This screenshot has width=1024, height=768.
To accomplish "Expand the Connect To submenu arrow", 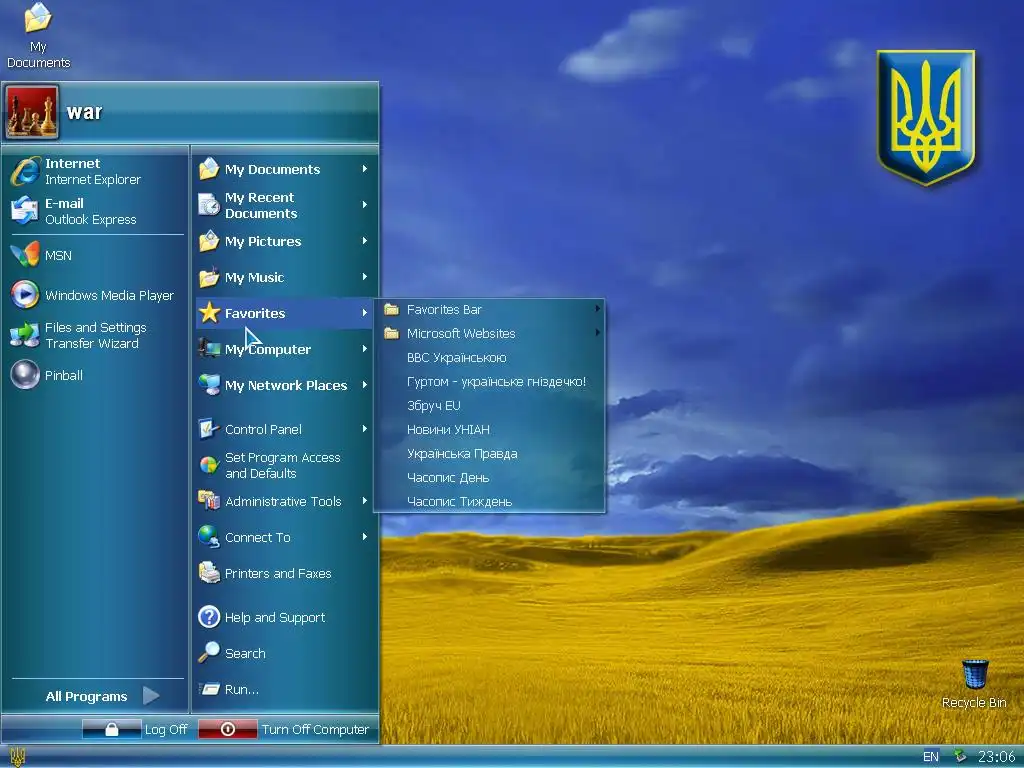I will coord(365,537).
